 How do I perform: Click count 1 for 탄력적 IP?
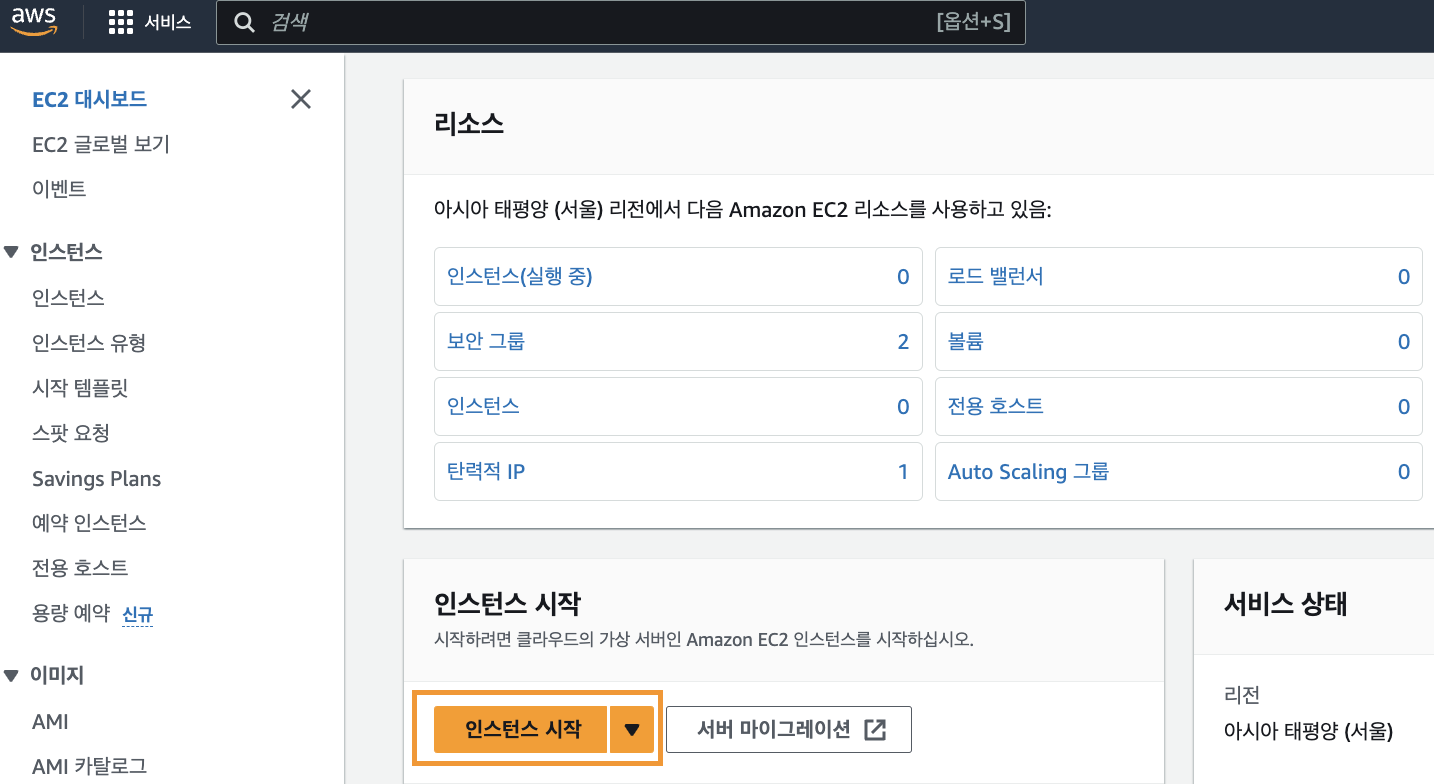pos(903,472)
